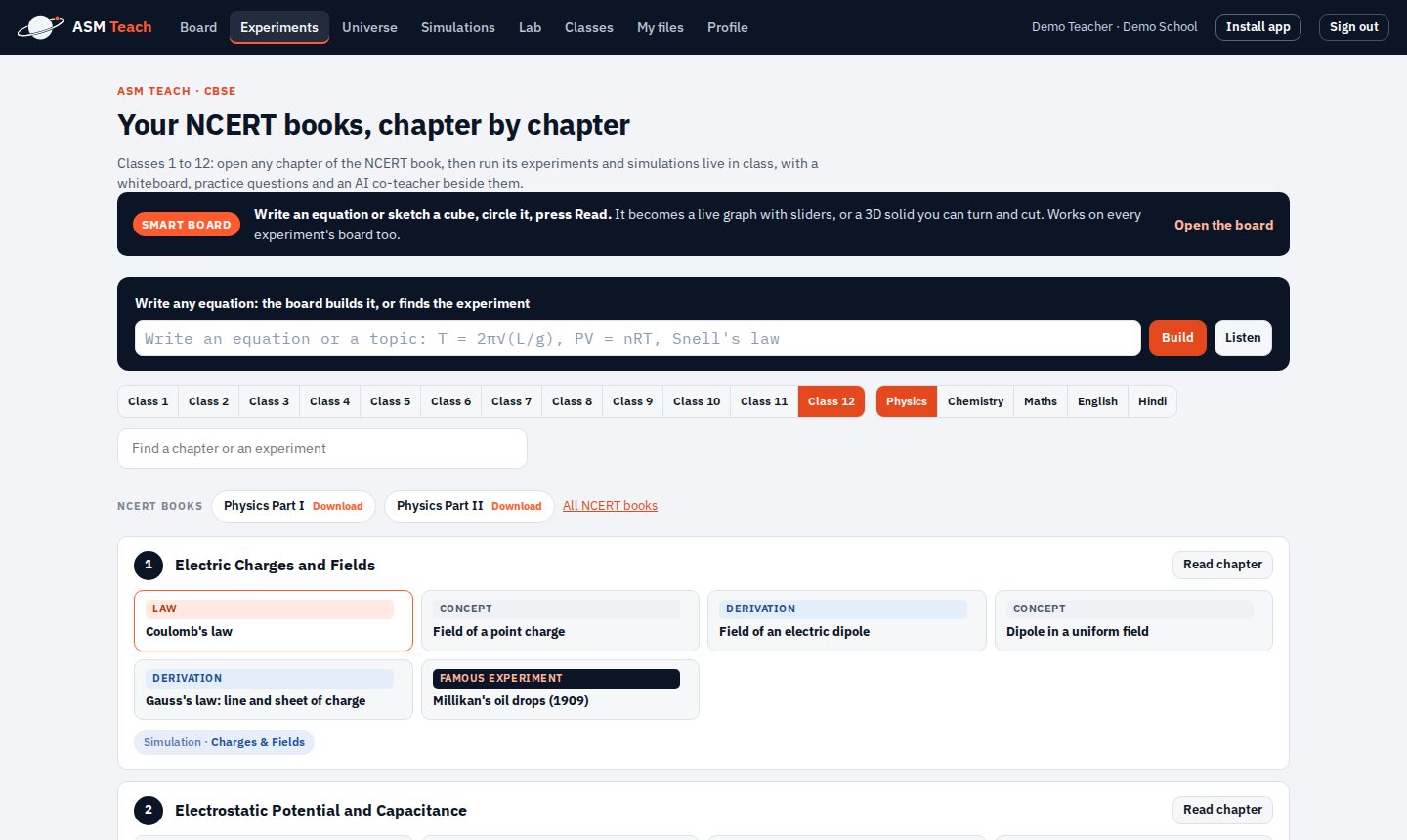Image resolution: width=1407 pixels, height=840 pixels.
Task: Click the Install app button
Action: 1258,27
